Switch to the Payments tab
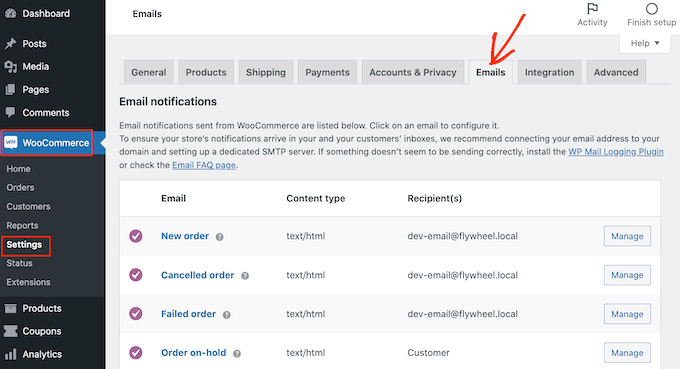 click(327, 72)
